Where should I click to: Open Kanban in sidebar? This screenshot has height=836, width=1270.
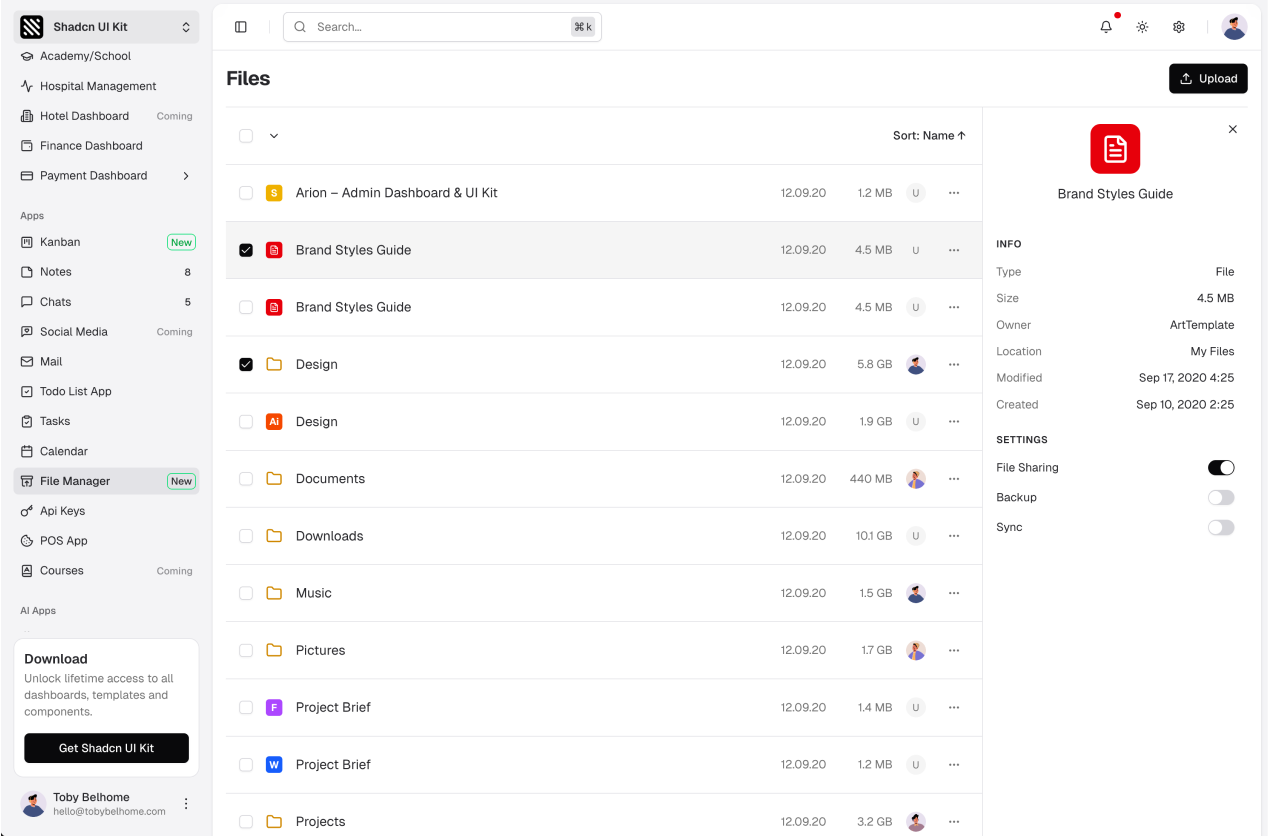click(106, 242)
